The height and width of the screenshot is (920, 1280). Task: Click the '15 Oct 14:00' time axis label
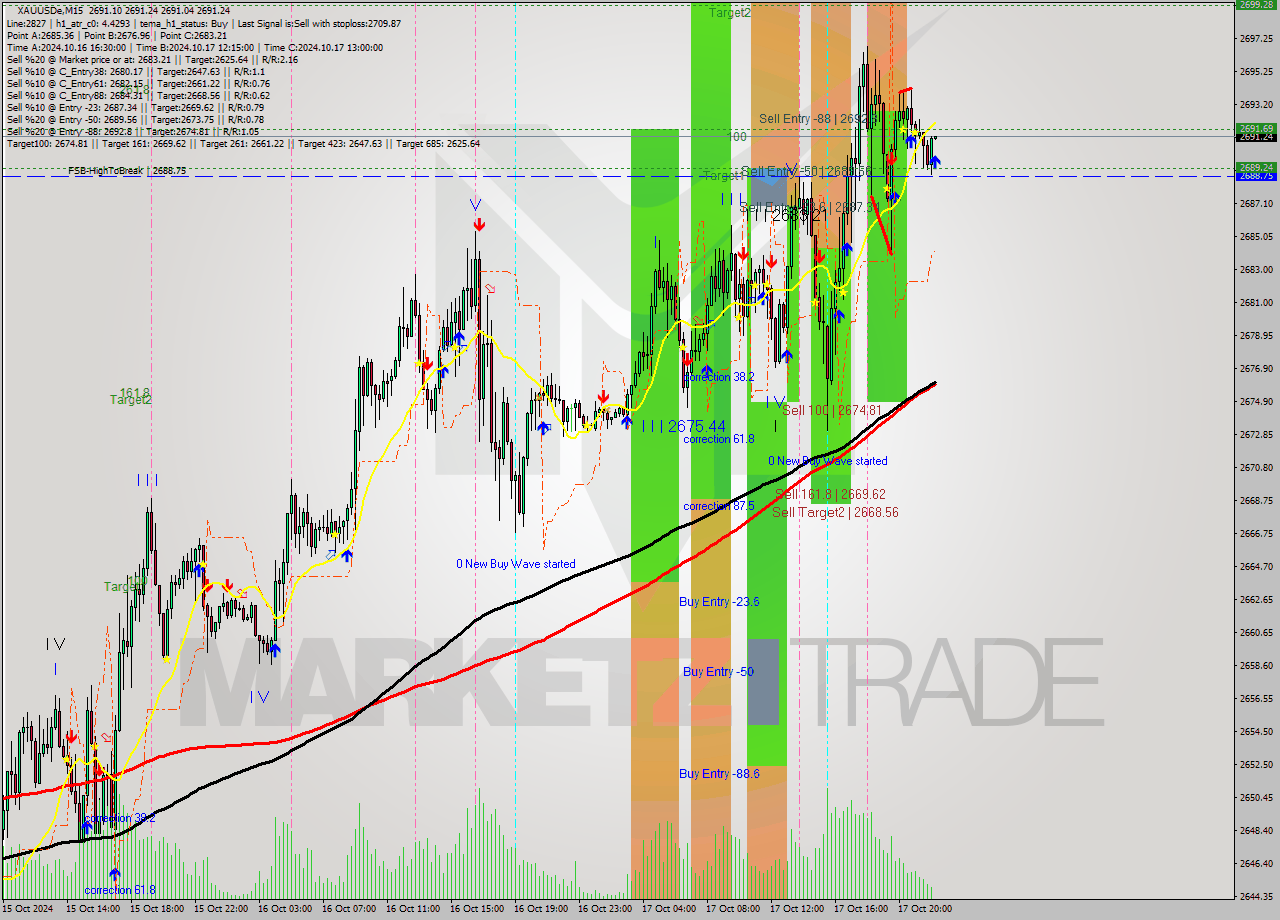click(x=92, y=909)
